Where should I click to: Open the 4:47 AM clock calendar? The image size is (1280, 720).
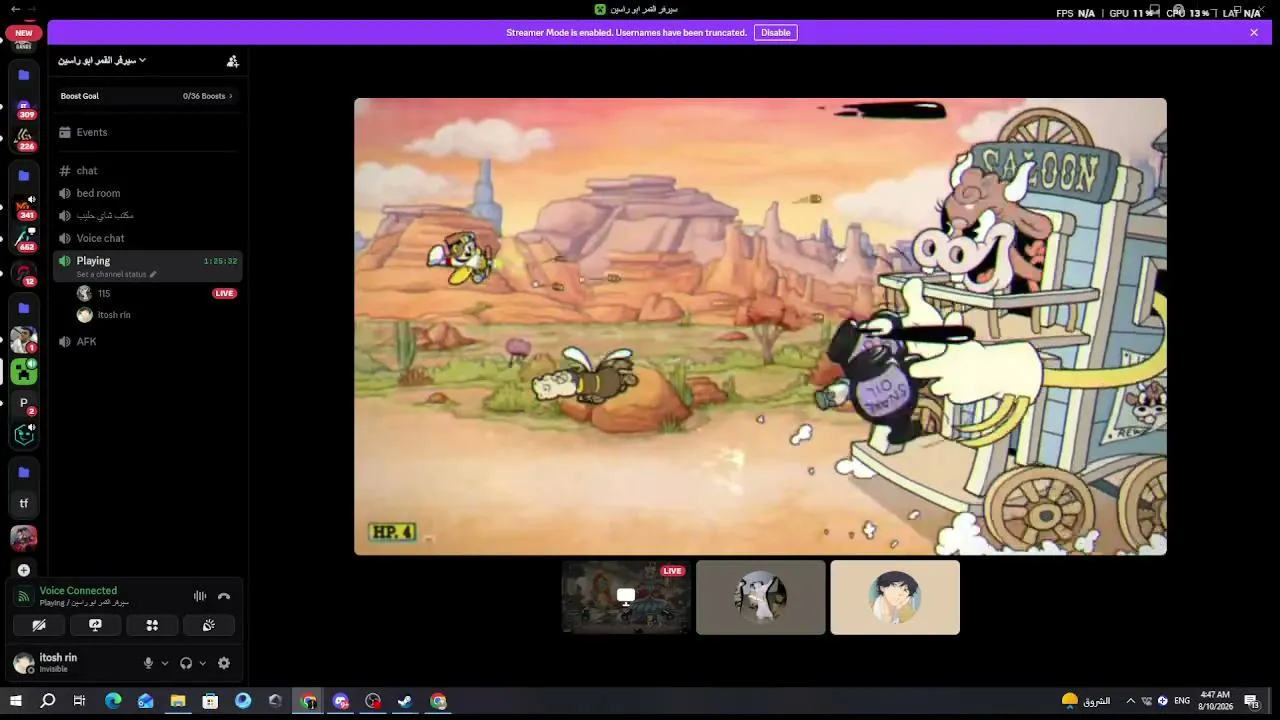click(x=1215, y=700)
